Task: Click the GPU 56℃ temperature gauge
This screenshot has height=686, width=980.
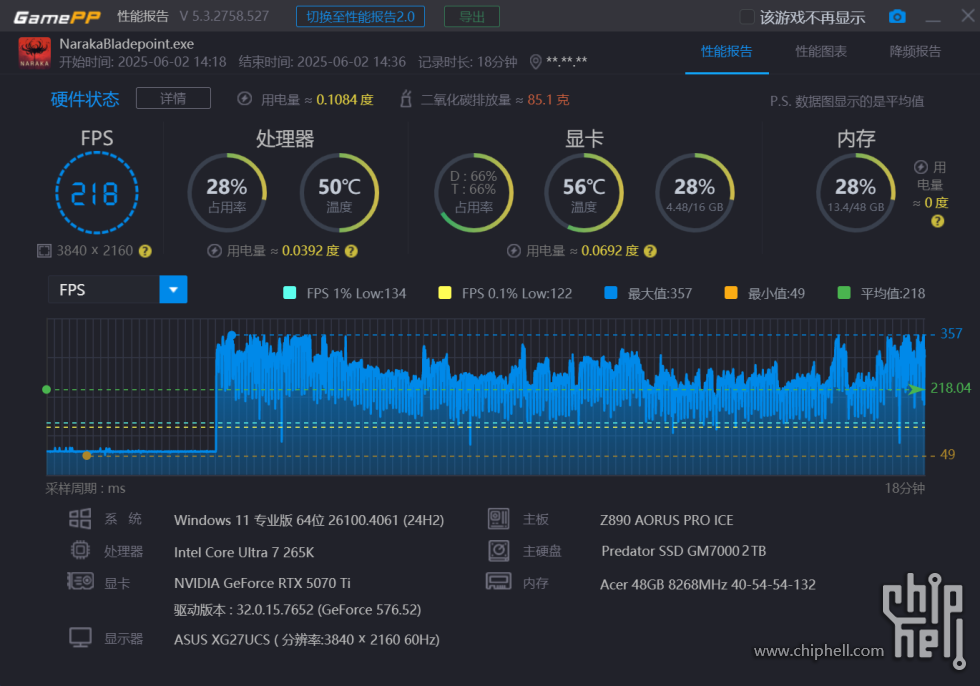Action: 584,192
